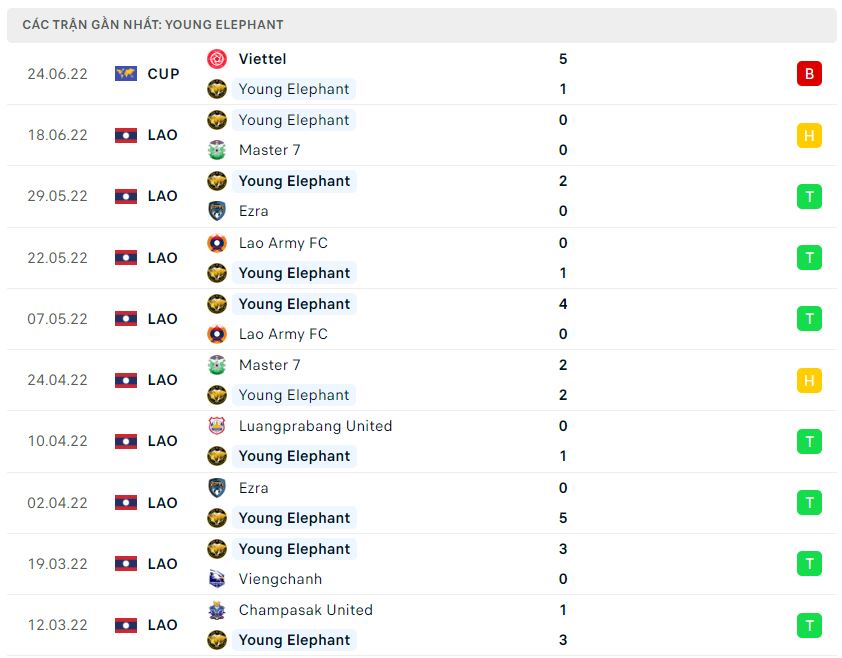Click the red B loss badge

809,74
